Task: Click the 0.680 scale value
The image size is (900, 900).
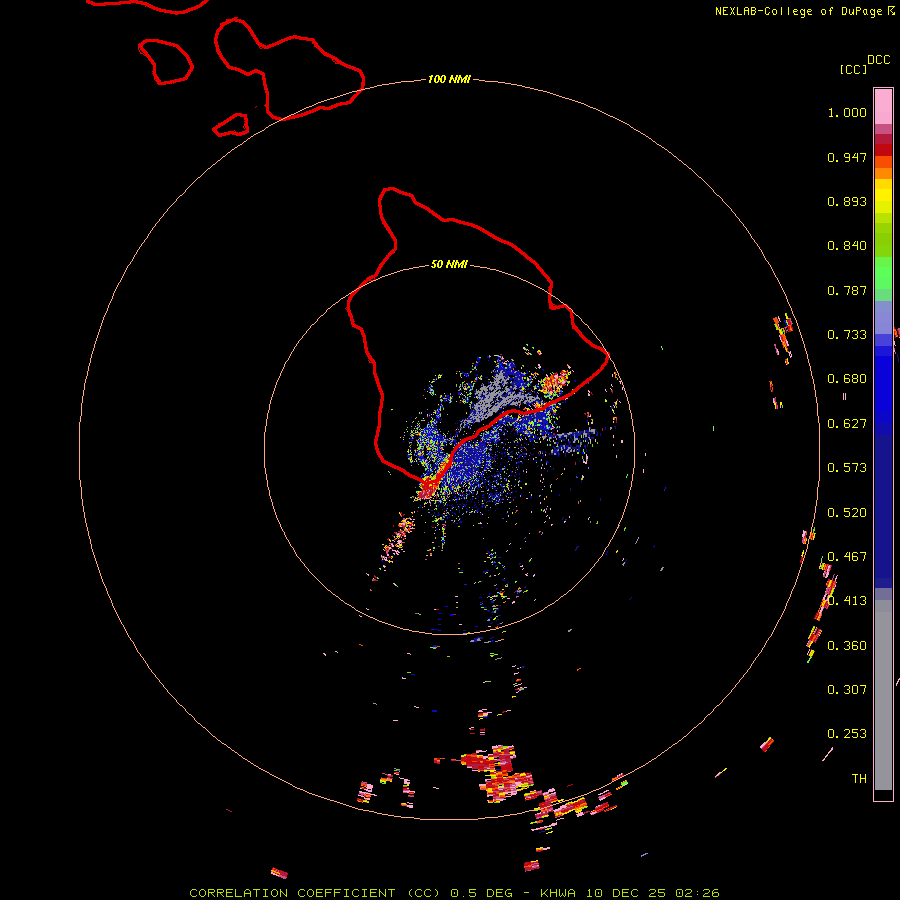Action: [847, 379]
